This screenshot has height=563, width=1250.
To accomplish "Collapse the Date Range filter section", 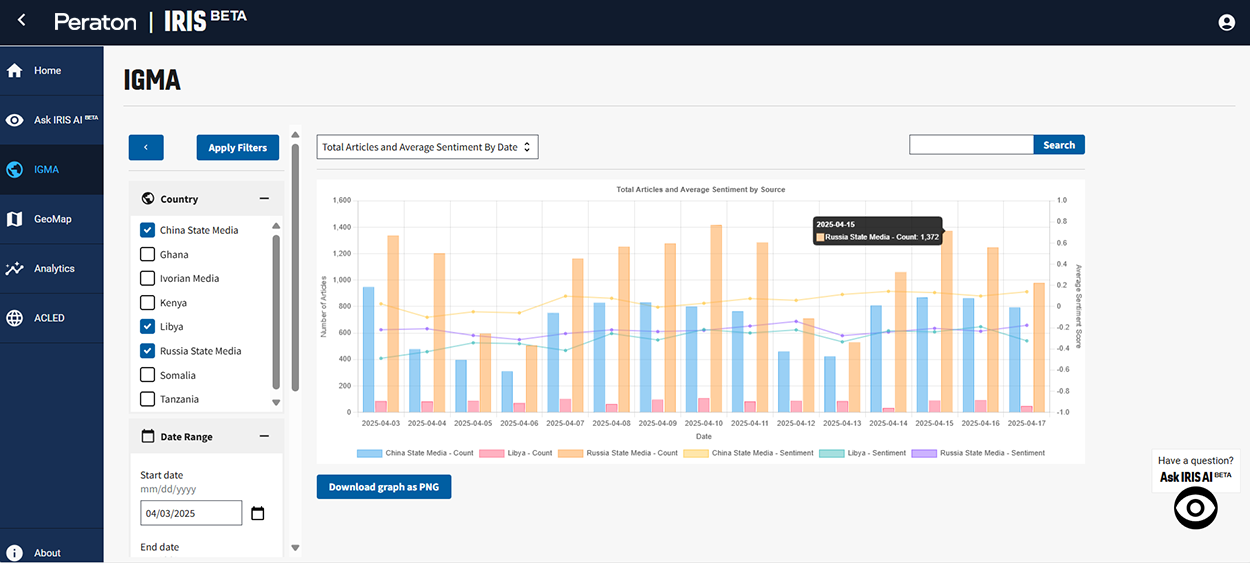I will (264, 437).
